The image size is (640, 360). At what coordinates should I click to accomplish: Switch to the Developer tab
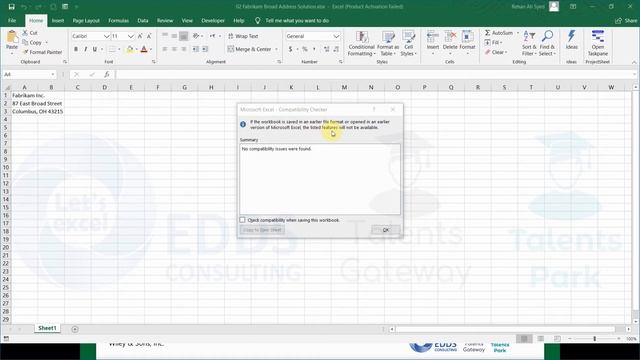pyautogui.click(x=213, y=20)
